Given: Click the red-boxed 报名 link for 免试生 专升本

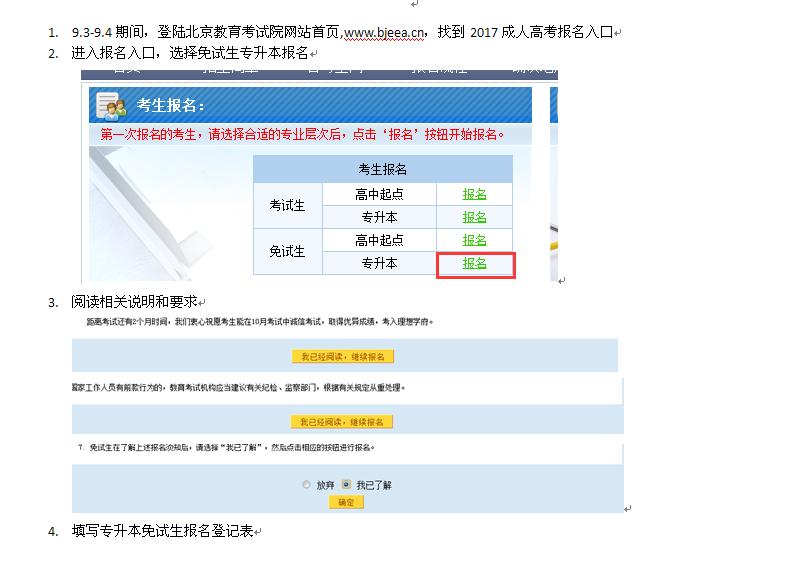Looking at the screenshot, I should 474,263.
